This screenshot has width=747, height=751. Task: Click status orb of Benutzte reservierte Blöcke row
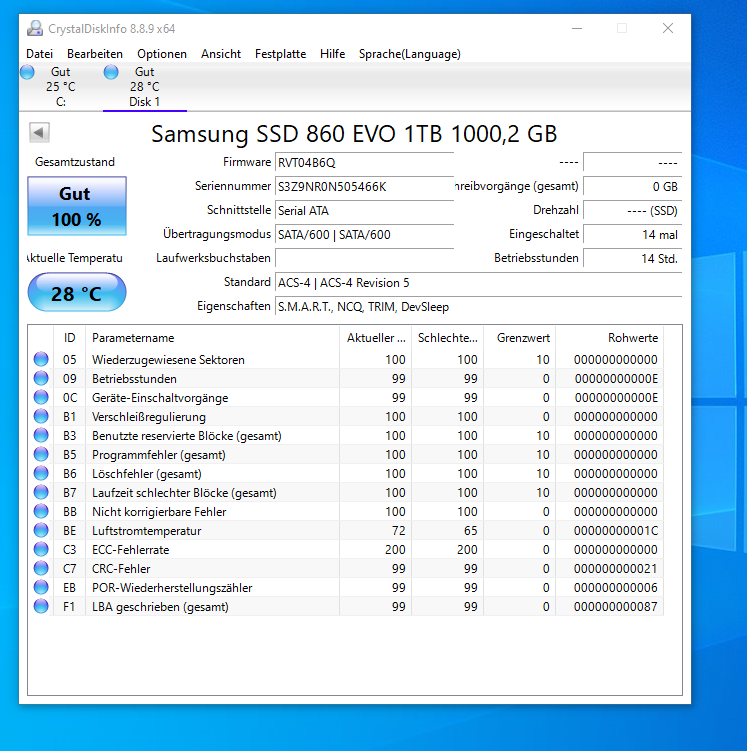pos(41,435)
